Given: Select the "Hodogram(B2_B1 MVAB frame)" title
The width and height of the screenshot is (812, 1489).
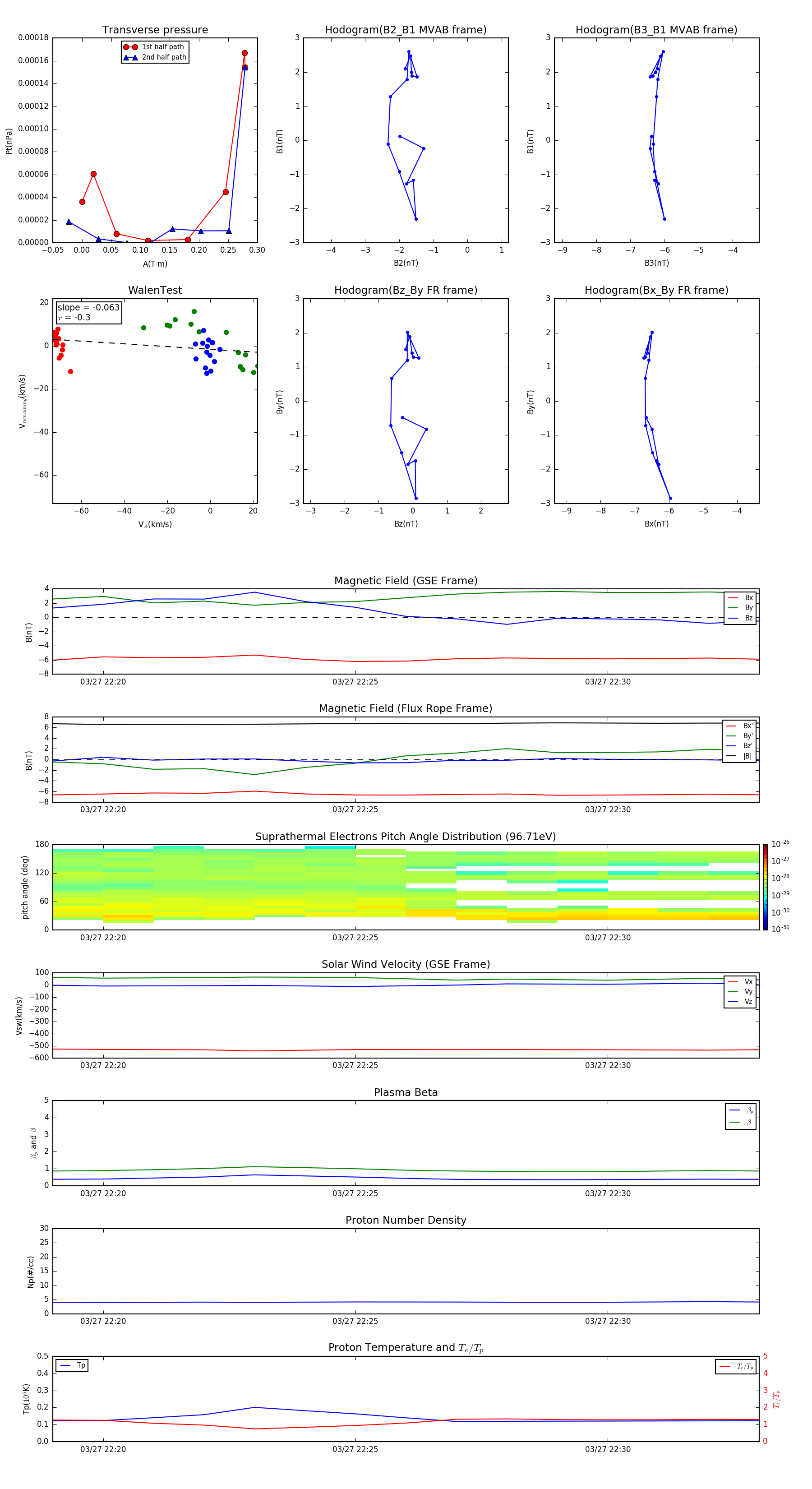Looking at the screenshot, I should [406, 30].
